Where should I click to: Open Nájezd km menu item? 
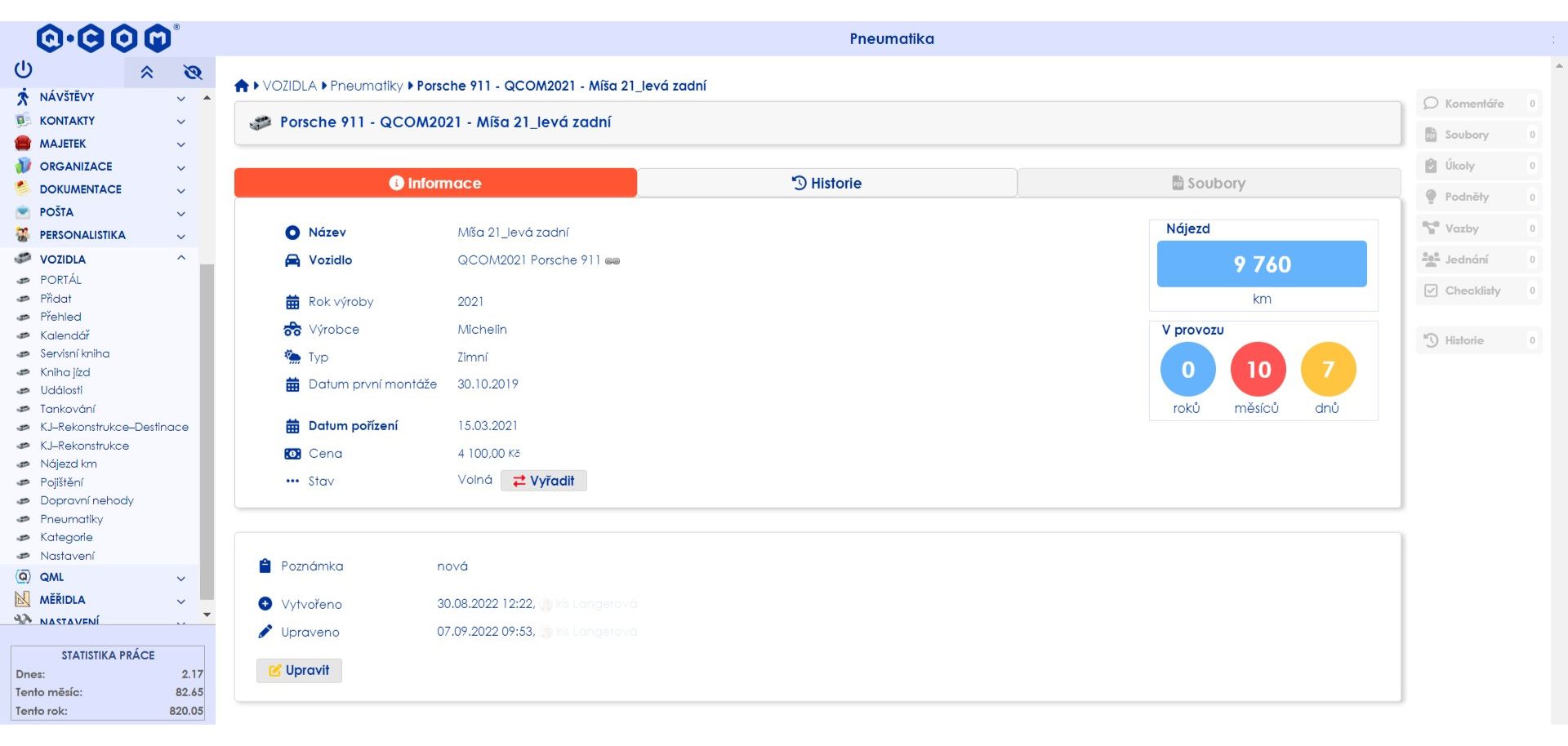point(69,464)
